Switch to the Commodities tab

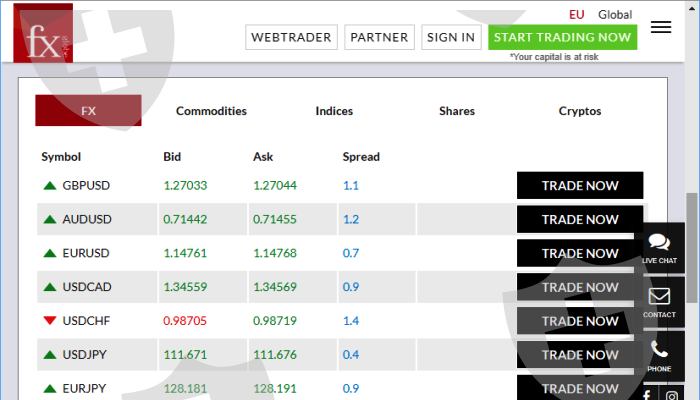click(x=211, y=111)
